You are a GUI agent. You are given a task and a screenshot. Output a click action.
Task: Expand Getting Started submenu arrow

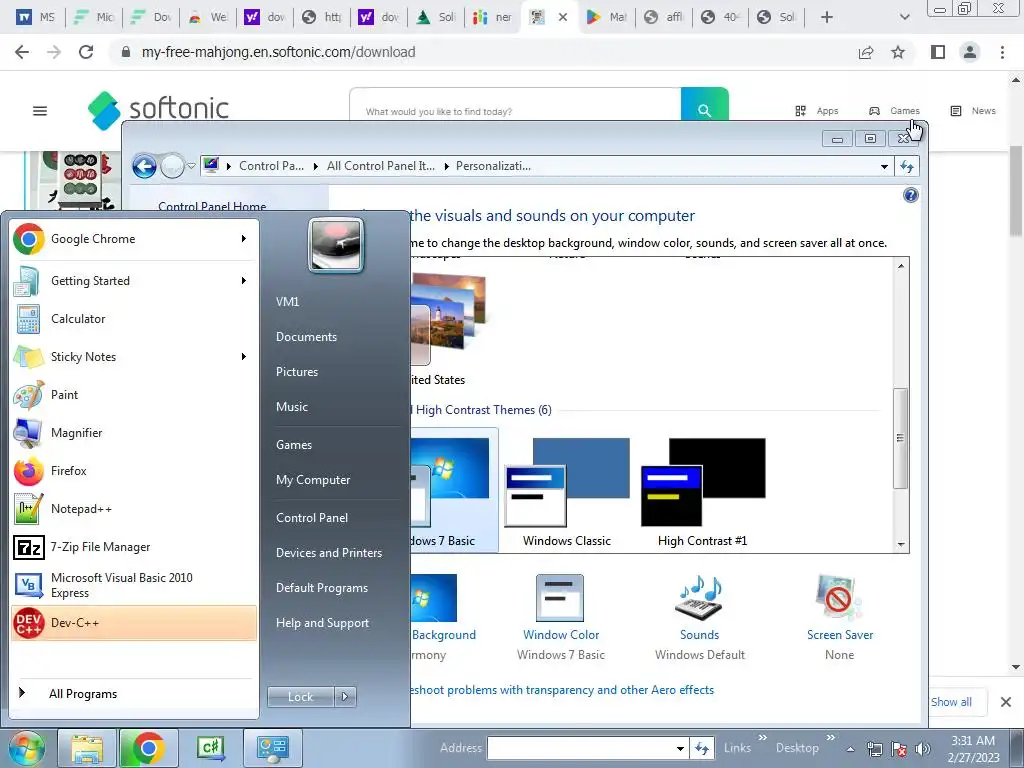[x=244, y=281]
